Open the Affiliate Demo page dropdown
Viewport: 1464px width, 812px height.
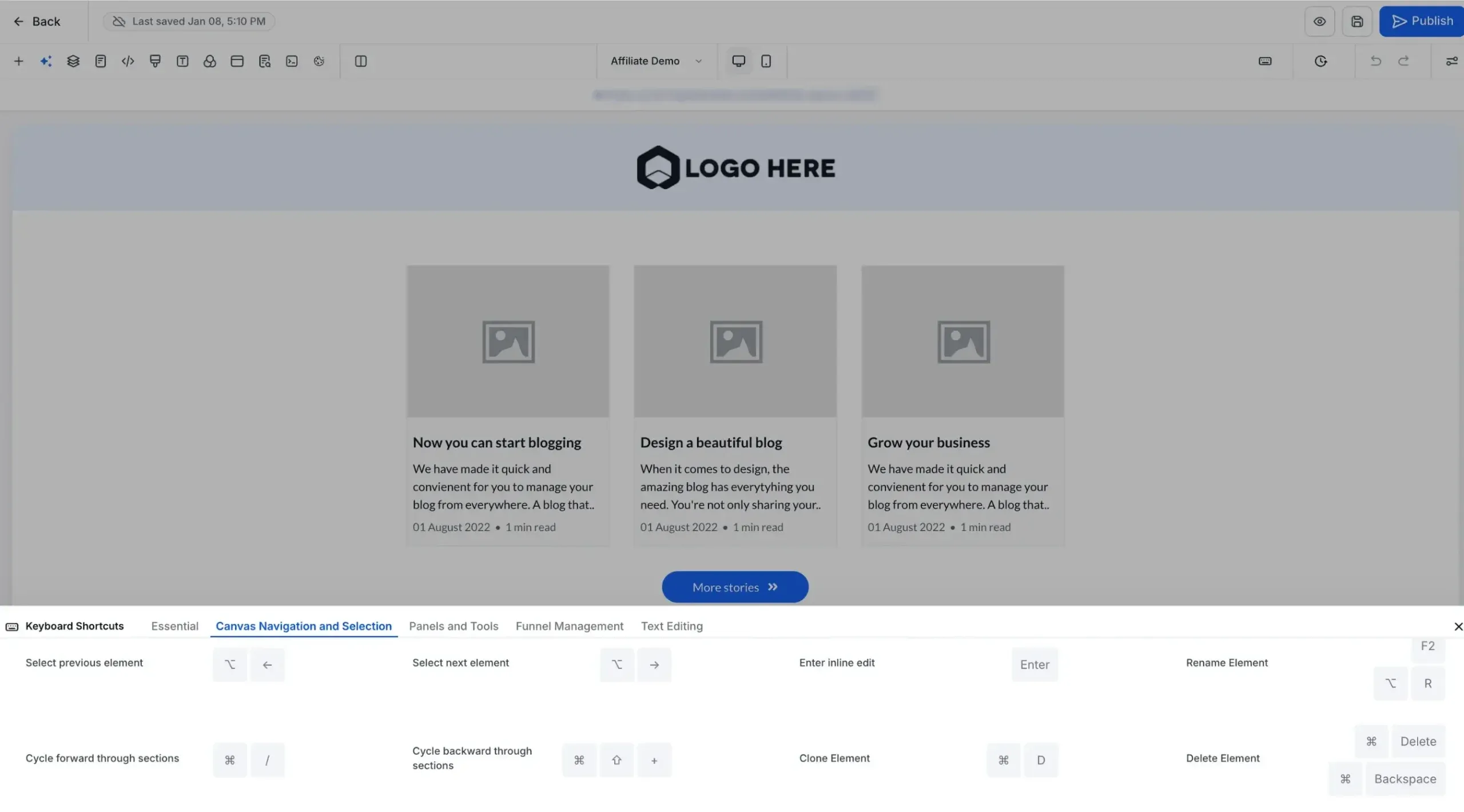[x=655, y=61]
